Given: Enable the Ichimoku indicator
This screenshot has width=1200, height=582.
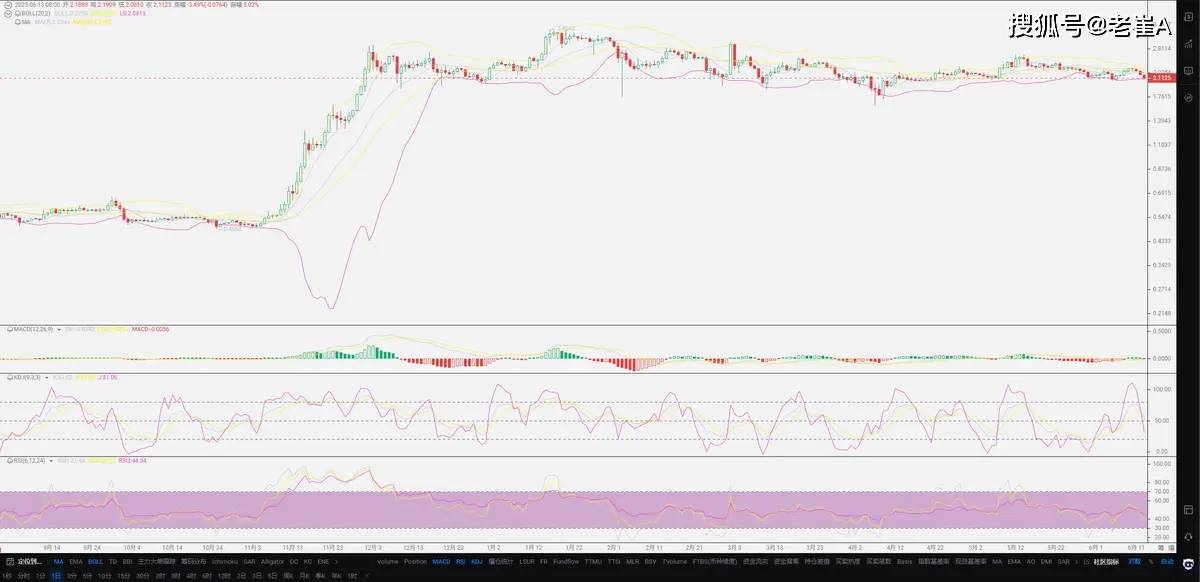Looking at the screenshot, I should 225,562.
